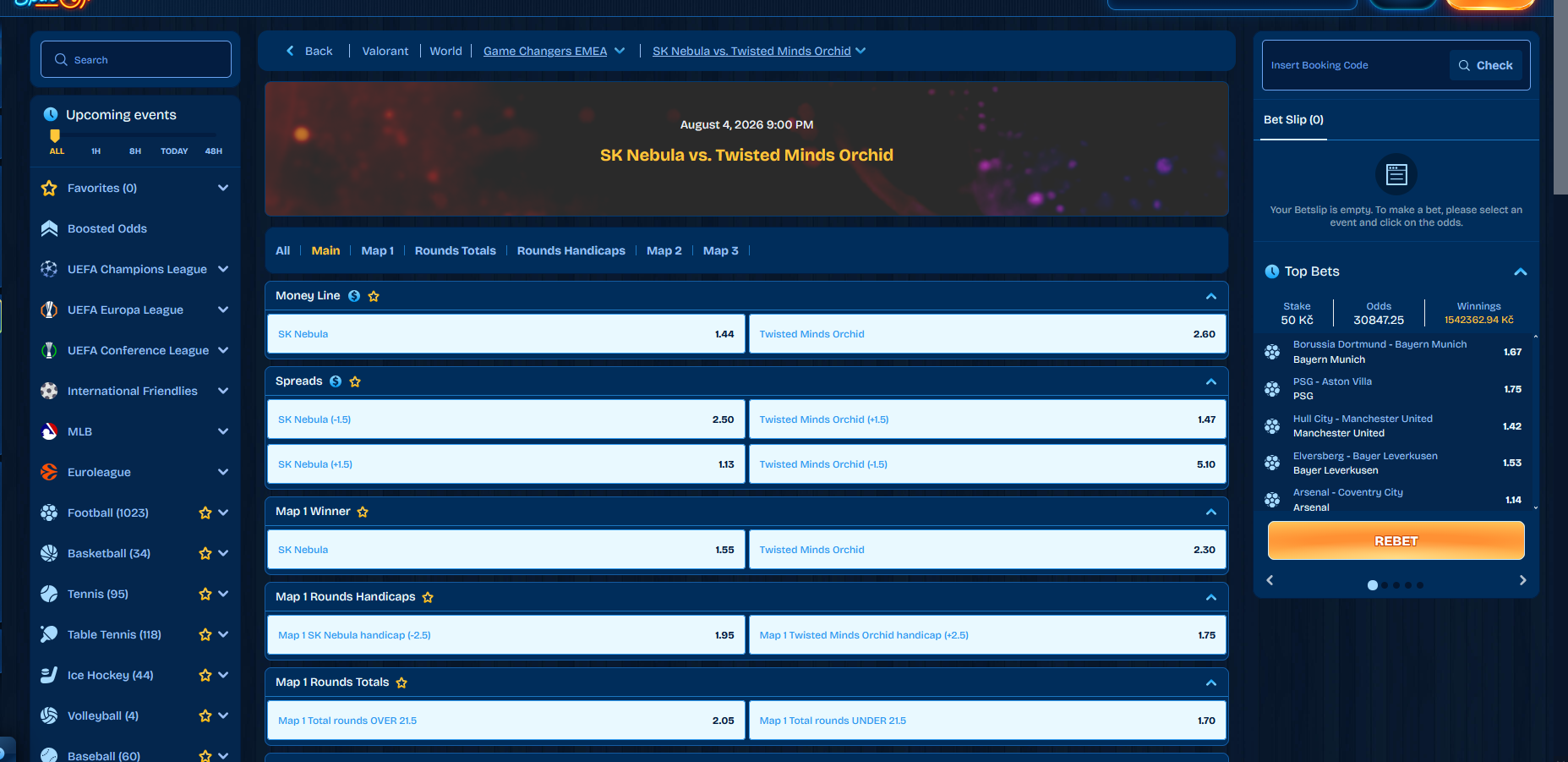Favorite the Map 1 Rounds Handicaps market
Image resolution: width=1568 pixels, height=762 pixels.
point(428,597)
